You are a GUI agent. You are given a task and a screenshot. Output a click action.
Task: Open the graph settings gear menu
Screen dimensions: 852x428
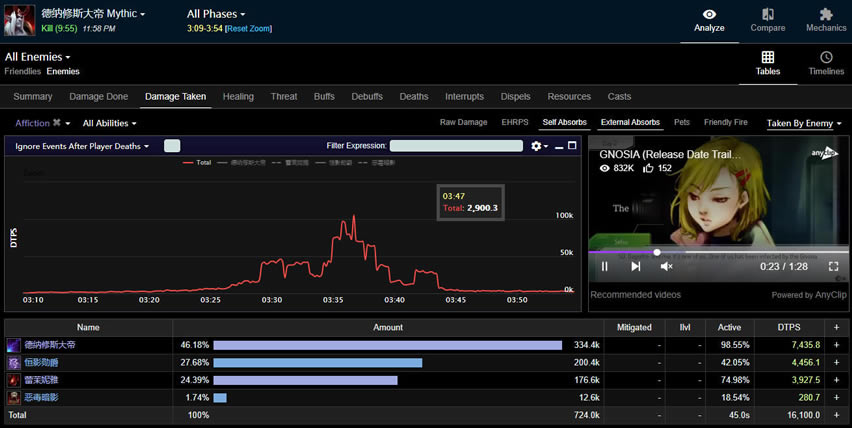click(539, 146)
